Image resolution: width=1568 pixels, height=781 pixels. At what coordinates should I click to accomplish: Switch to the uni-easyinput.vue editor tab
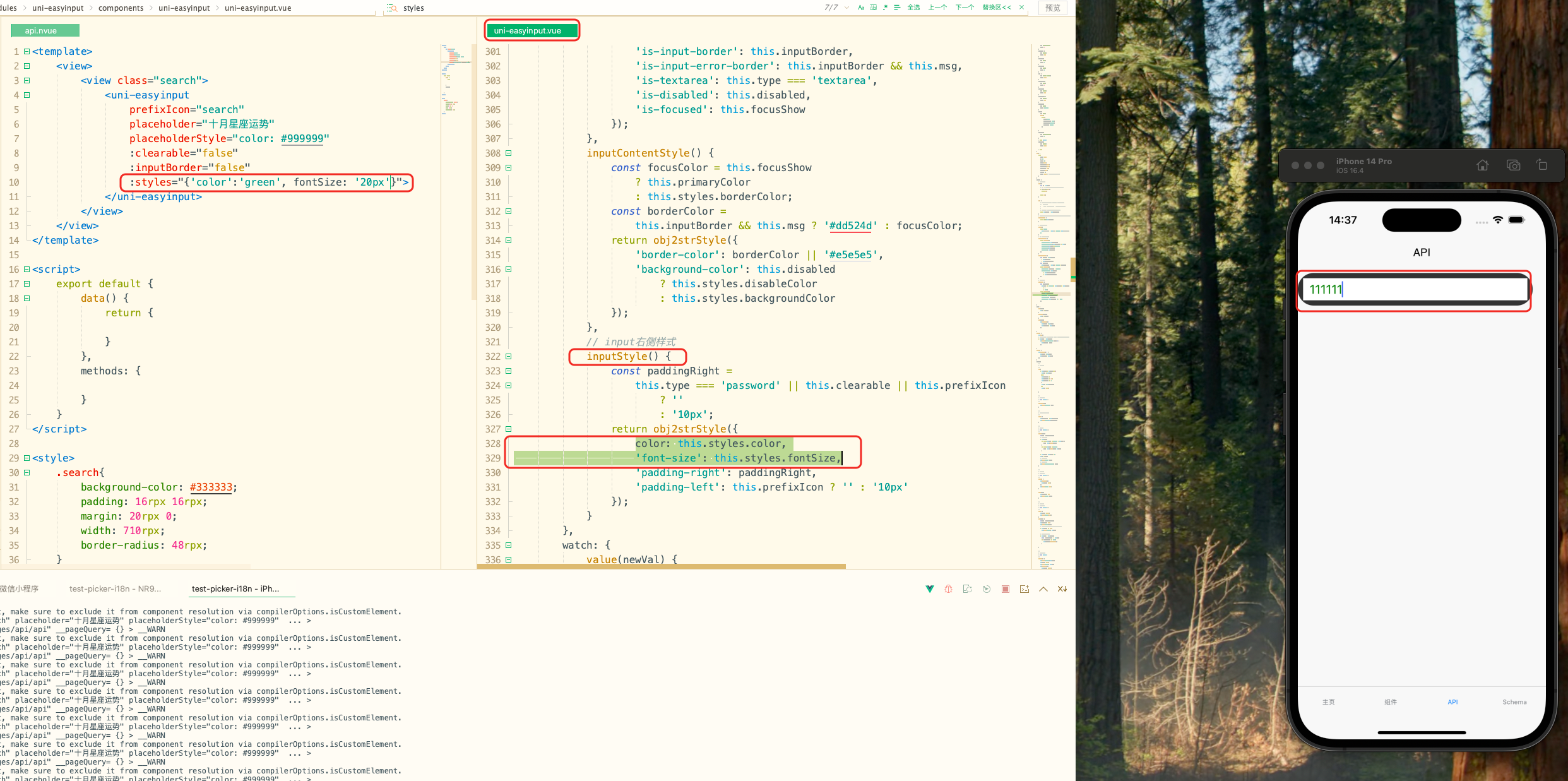click(x=532, y=30)
